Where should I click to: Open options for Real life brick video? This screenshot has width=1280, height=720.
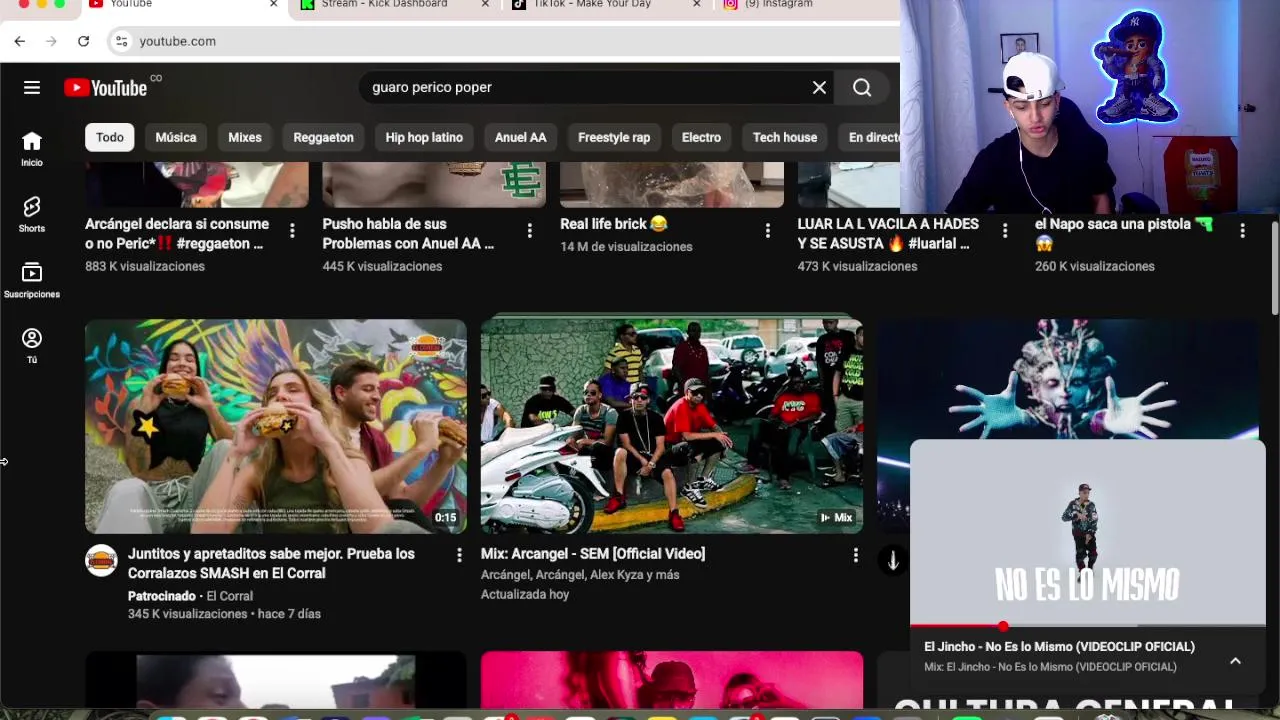click(x=767, y=231)
